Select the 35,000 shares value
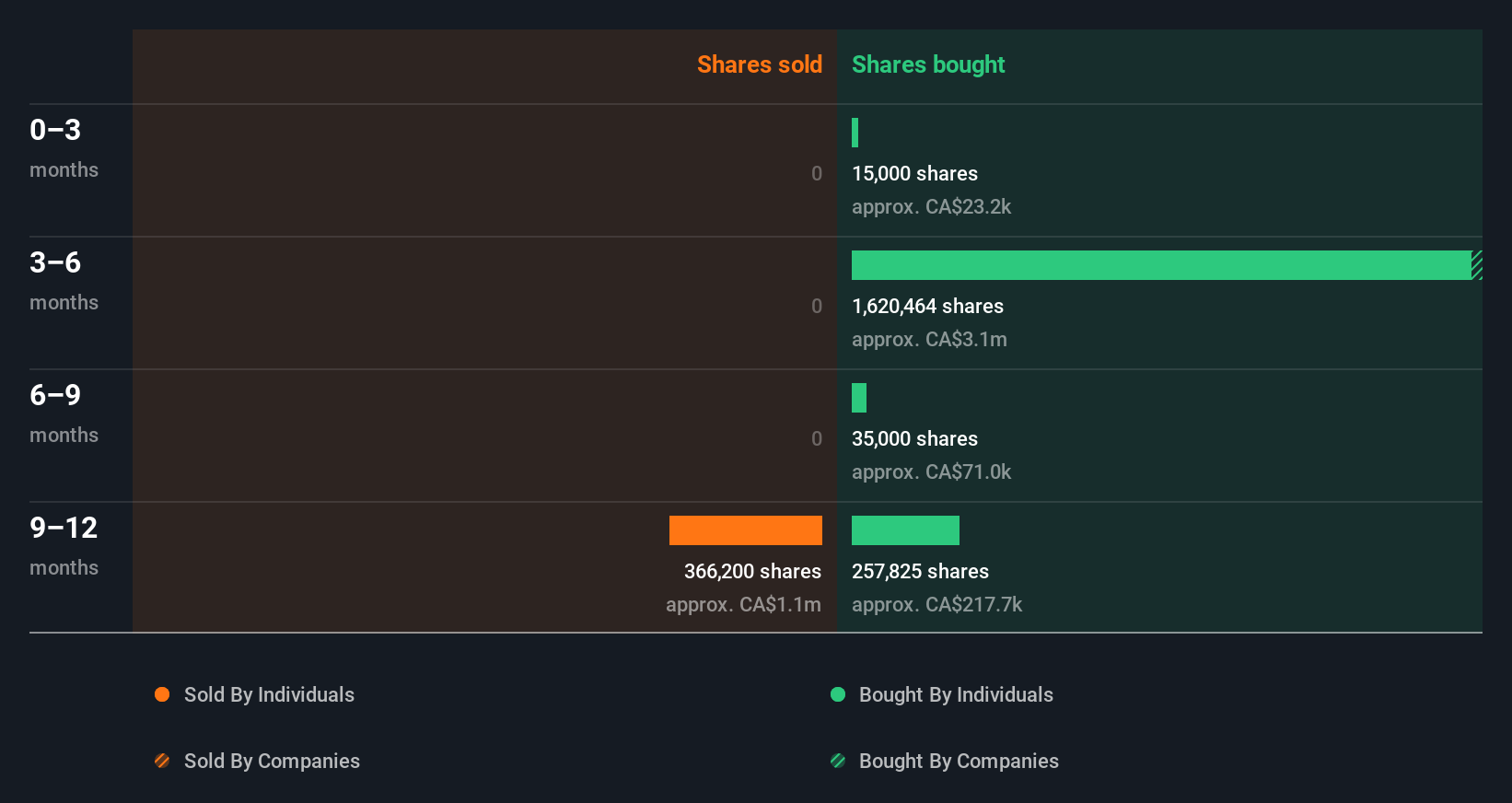 pos(914,438)
